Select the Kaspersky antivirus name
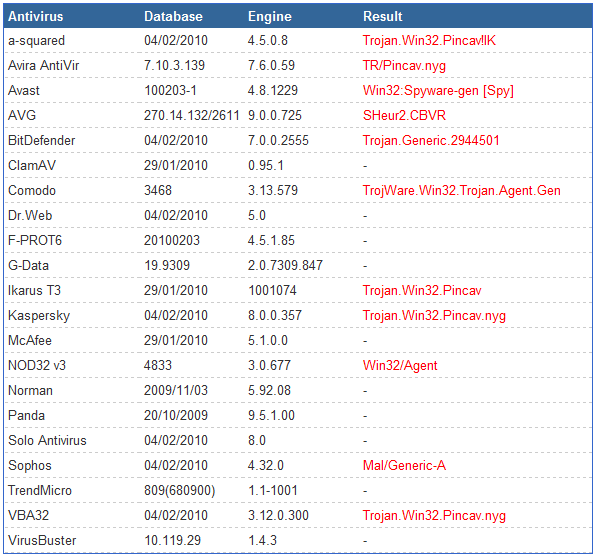Screen dimensions: 596x556 39,315
